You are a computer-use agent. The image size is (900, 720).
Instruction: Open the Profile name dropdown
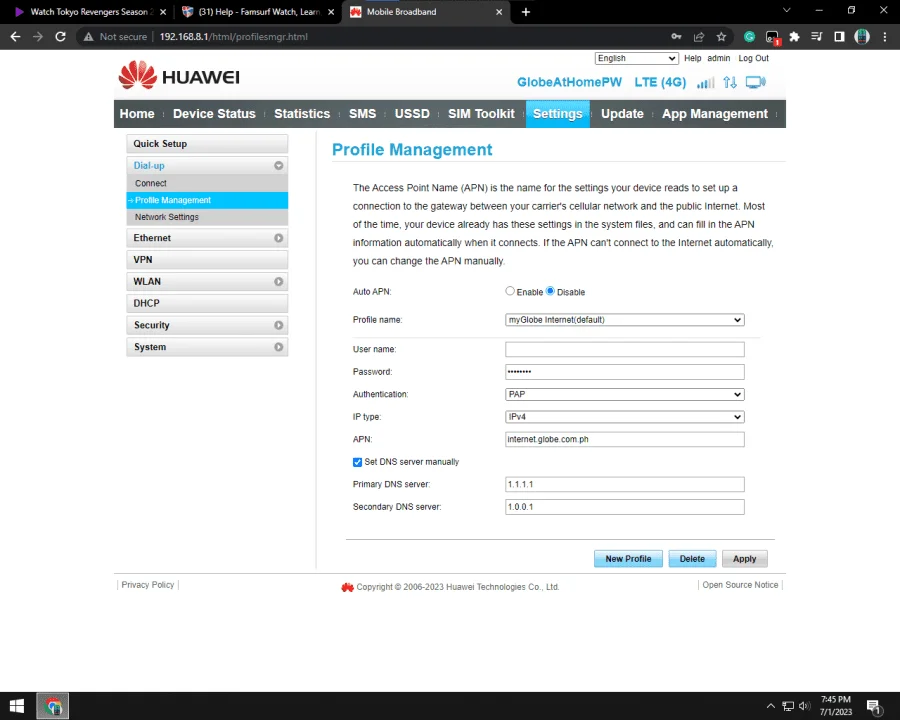pos(624,320)
